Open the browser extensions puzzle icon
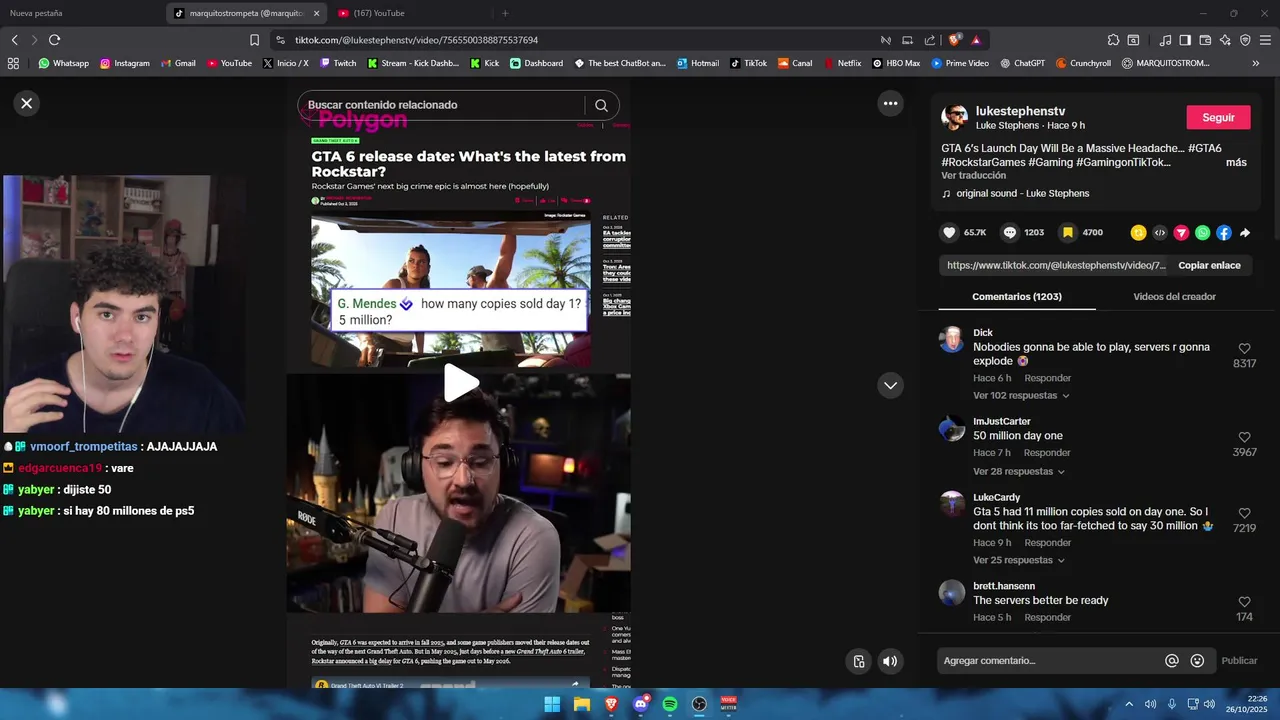Viewport: 1280px width, 720px height. tap(1113, 40)
